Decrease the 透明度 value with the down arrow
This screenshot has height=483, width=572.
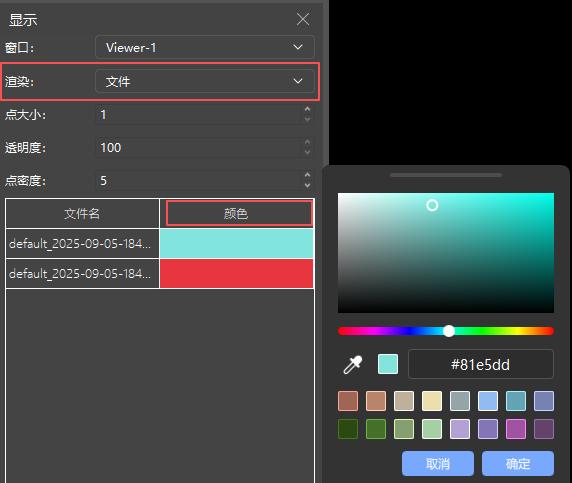[307, 152]
